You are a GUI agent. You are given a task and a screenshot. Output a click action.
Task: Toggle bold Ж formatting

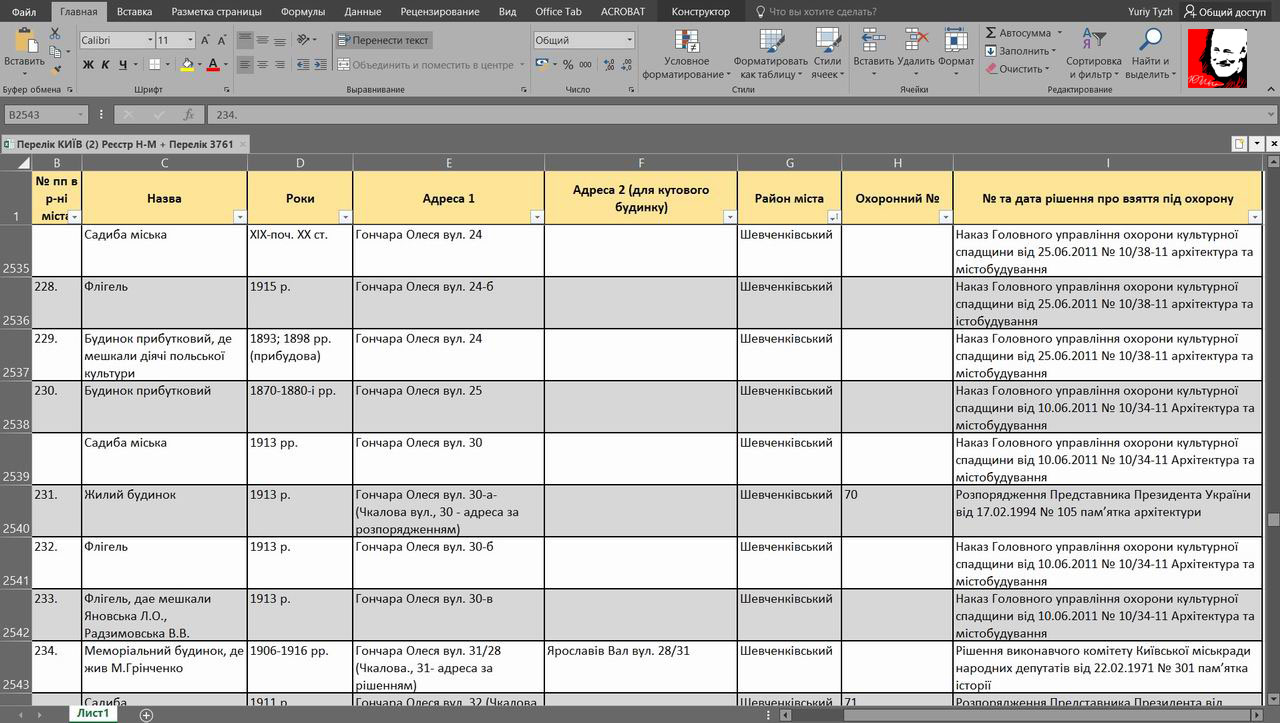(88, 65)
